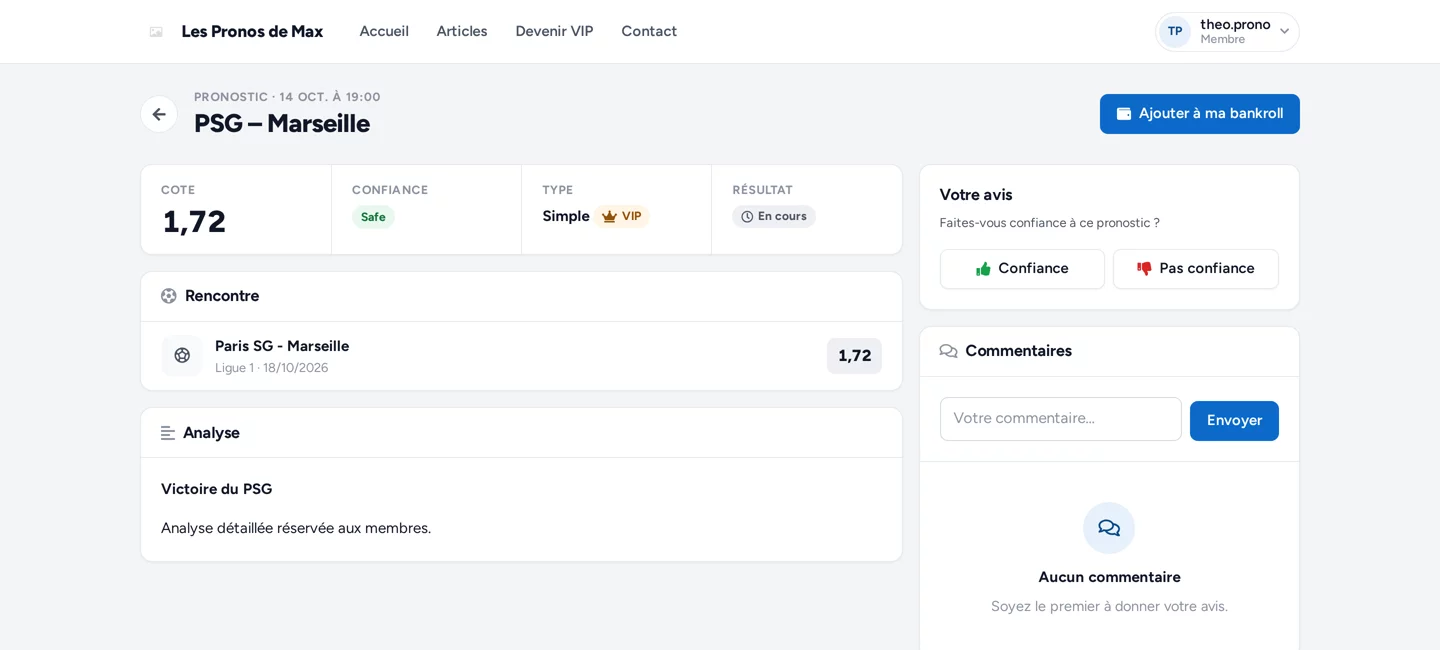This screenshot has width=1440, height=650.
Task: Vote Pas confiance
Action: (1196, 269)
